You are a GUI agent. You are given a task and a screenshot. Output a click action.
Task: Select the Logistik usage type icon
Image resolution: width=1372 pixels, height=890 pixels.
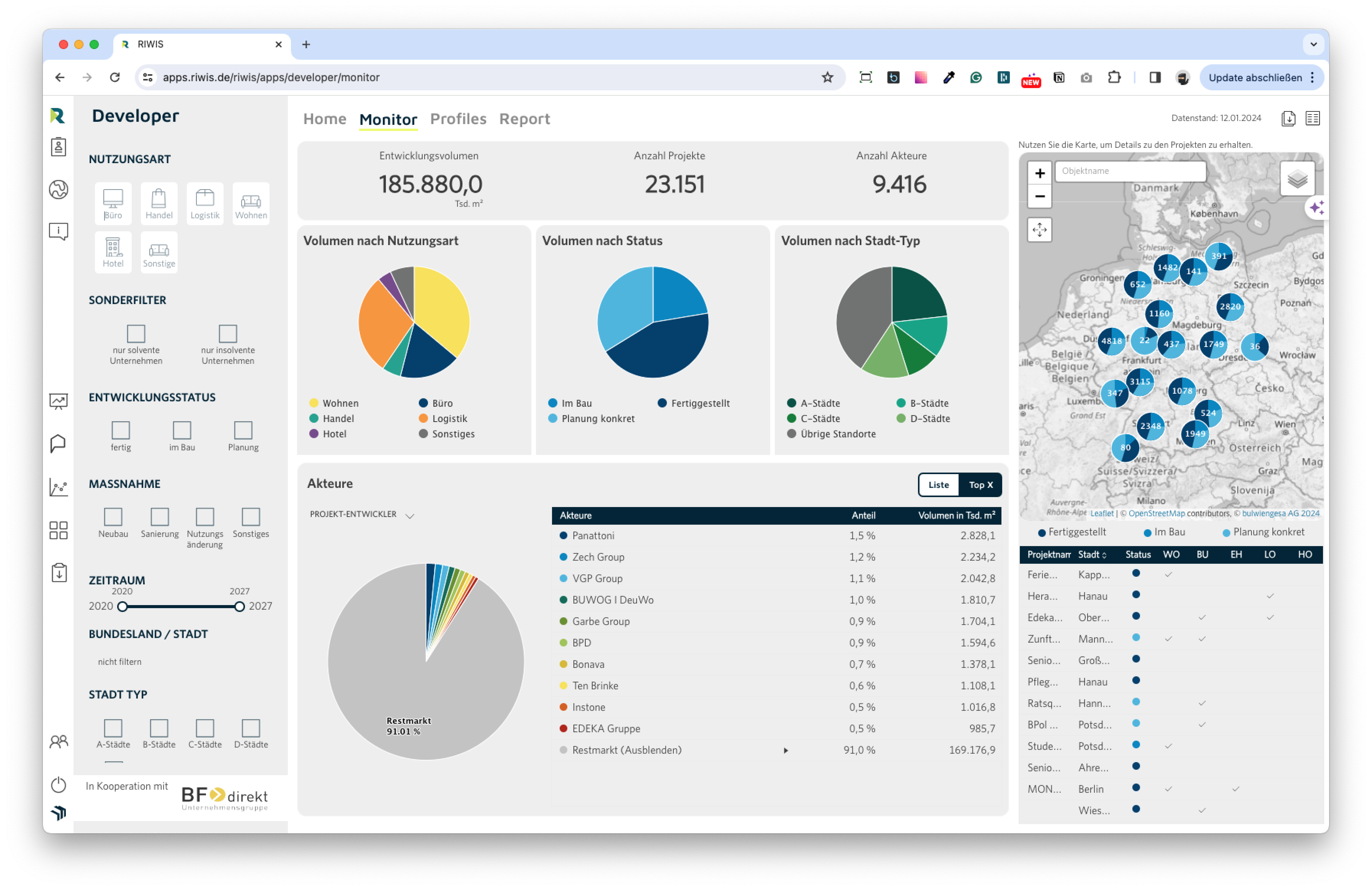205,203
